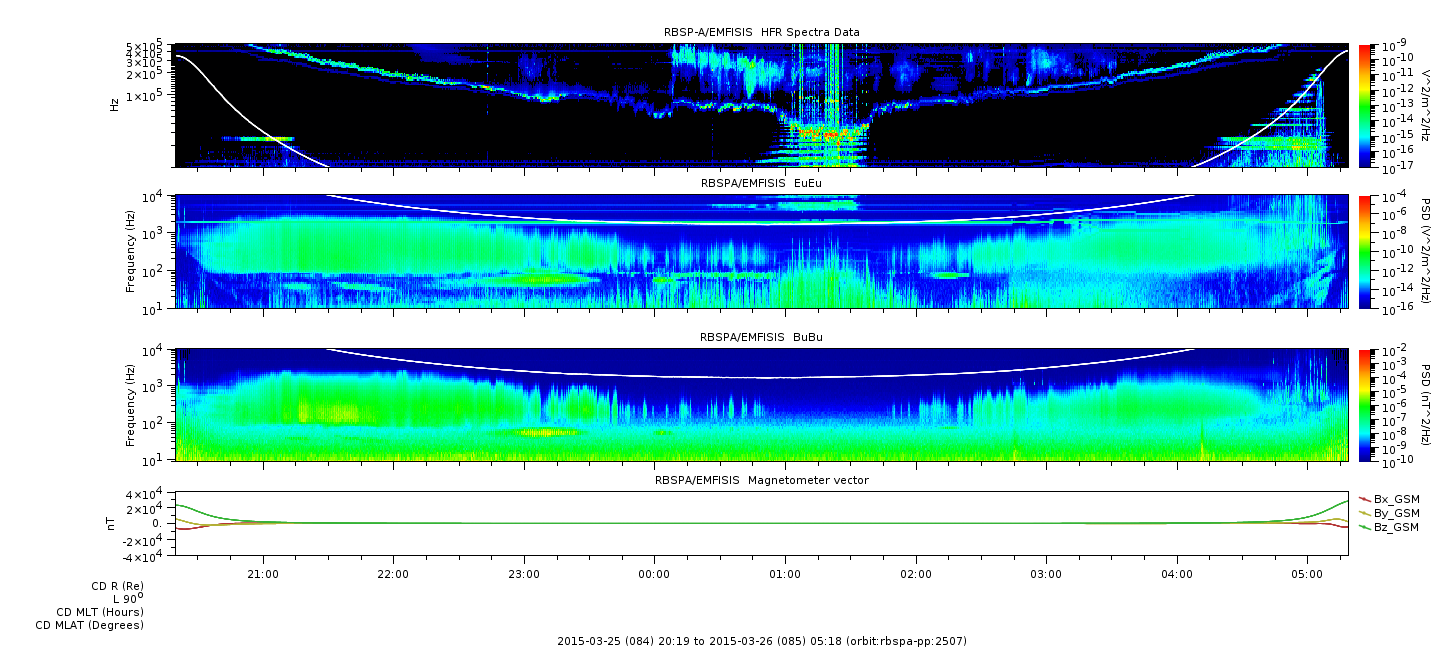This screenshot has height=658, width=1447.
Task: Click the EuEu PSD color bar
Action: [x=1366, y=251]
